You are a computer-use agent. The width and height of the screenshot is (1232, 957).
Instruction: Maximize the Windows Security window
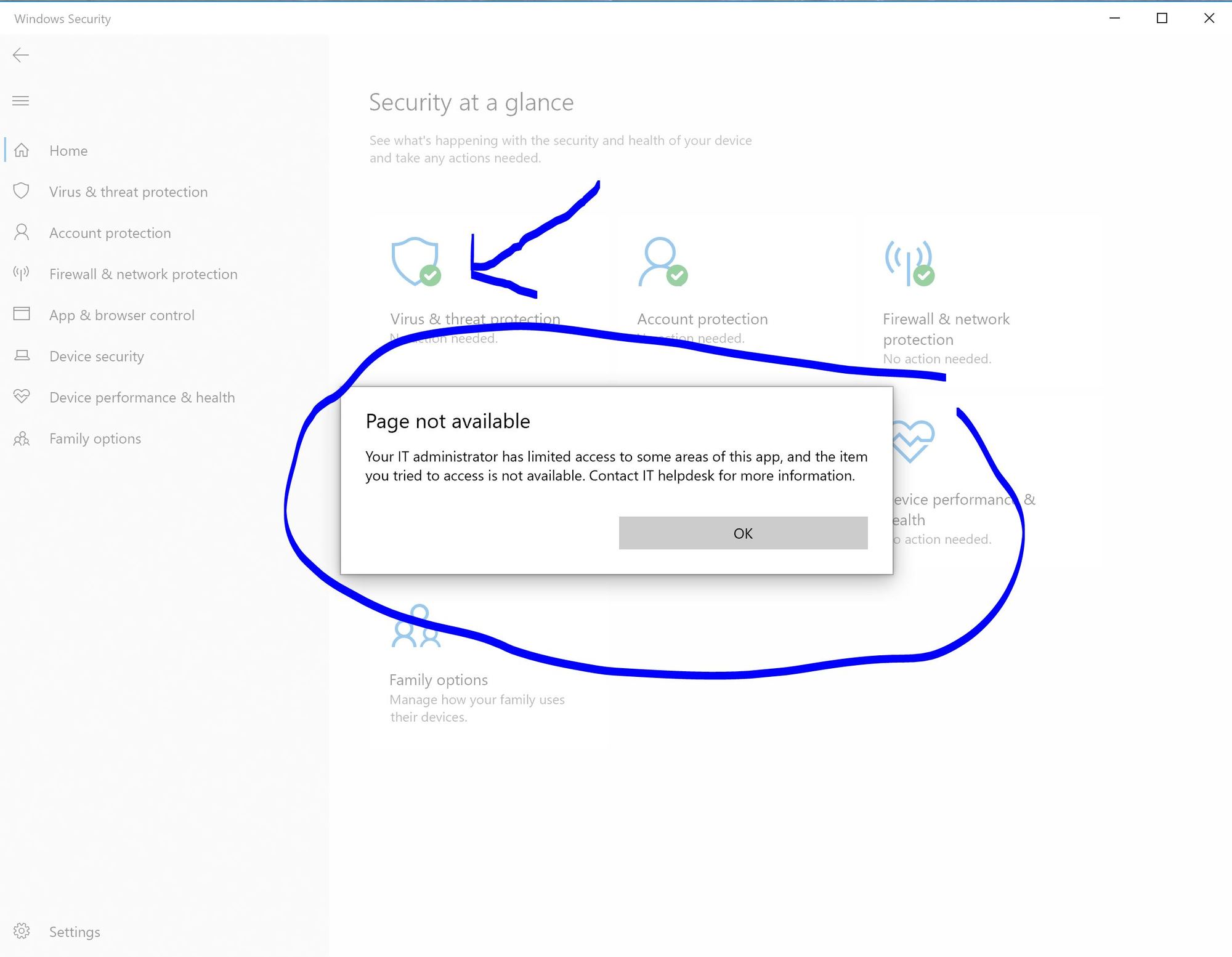click(1162, 18)
